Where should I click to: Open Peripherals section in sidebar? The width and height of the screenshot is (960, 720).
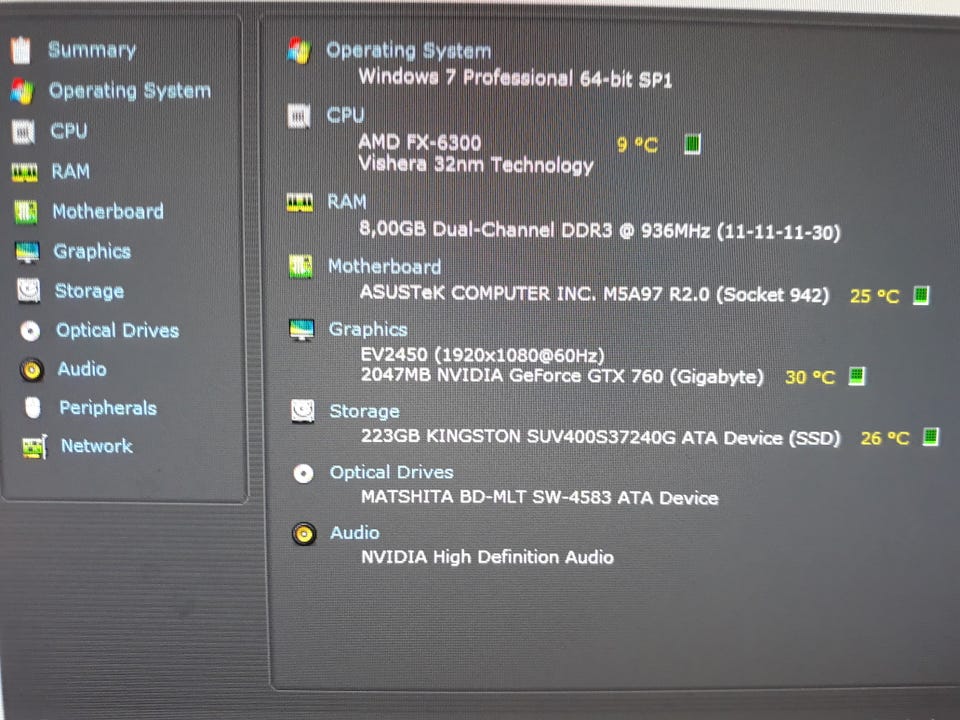[108, 408]
